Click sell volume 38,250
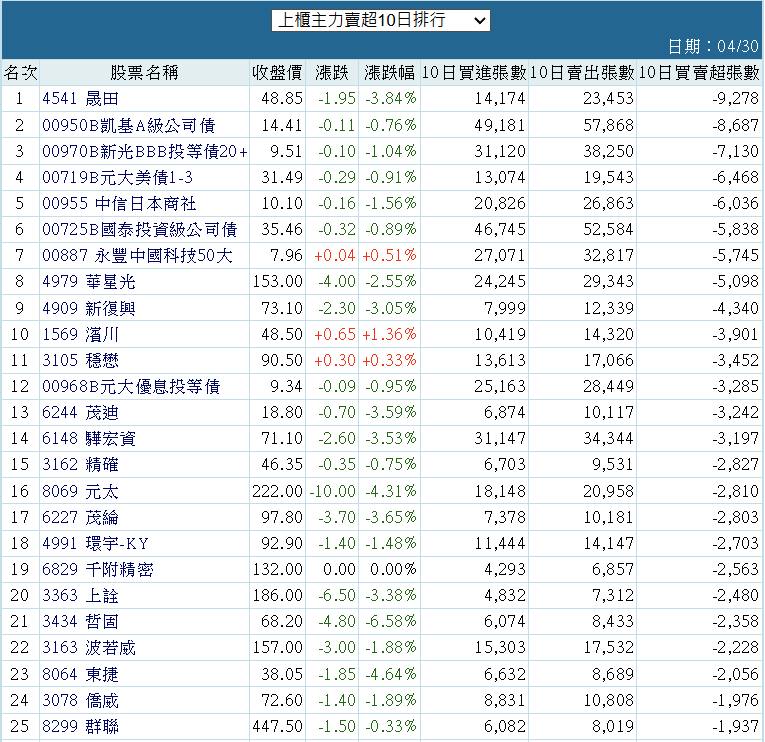 (x=608, y=151)
